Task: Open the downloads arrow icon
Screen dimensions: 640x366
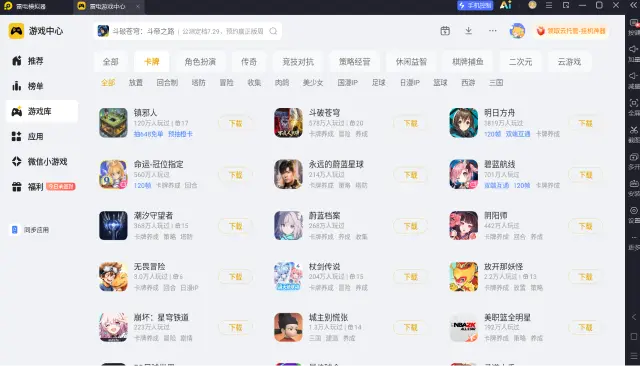Action: 469,31
